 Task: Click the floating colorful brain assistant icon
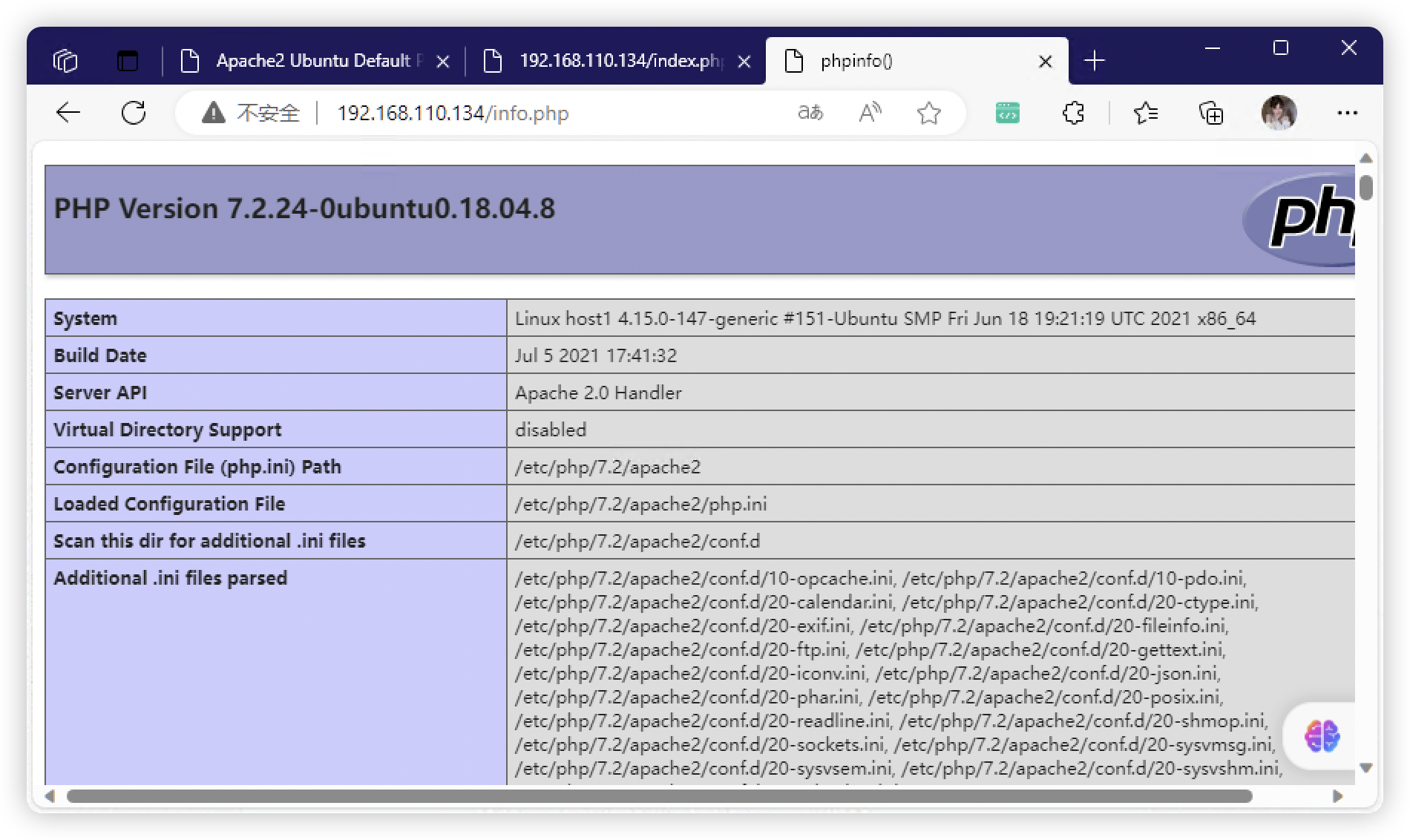tap(1322, 736)
